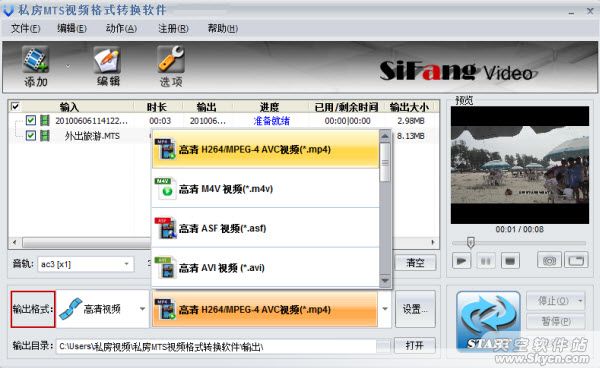Viewport: 600px width, 368px height.
Task: Open the 编辑 edit tool icon
Action: point(107,60)
